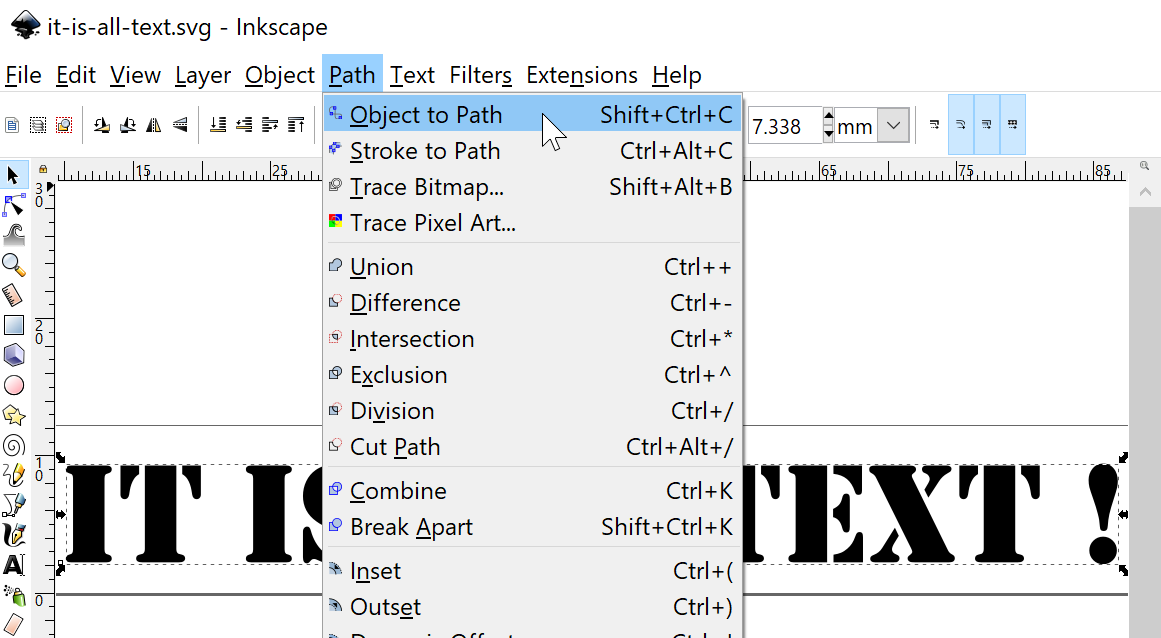Screen dimensions: 1161x638
Task: Increase the 7.338 value with up stepper
Action: click(829, 118)
